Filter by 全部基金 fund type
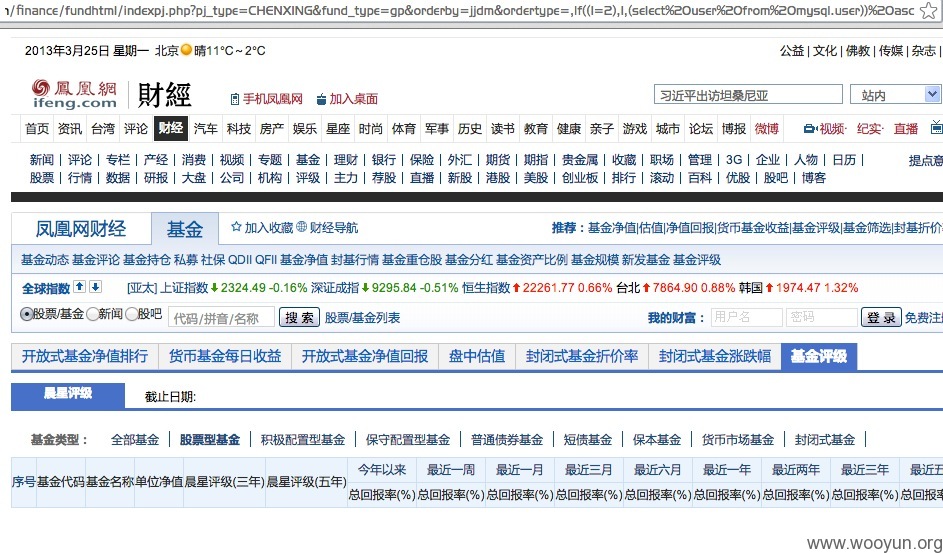 (135, 440)
